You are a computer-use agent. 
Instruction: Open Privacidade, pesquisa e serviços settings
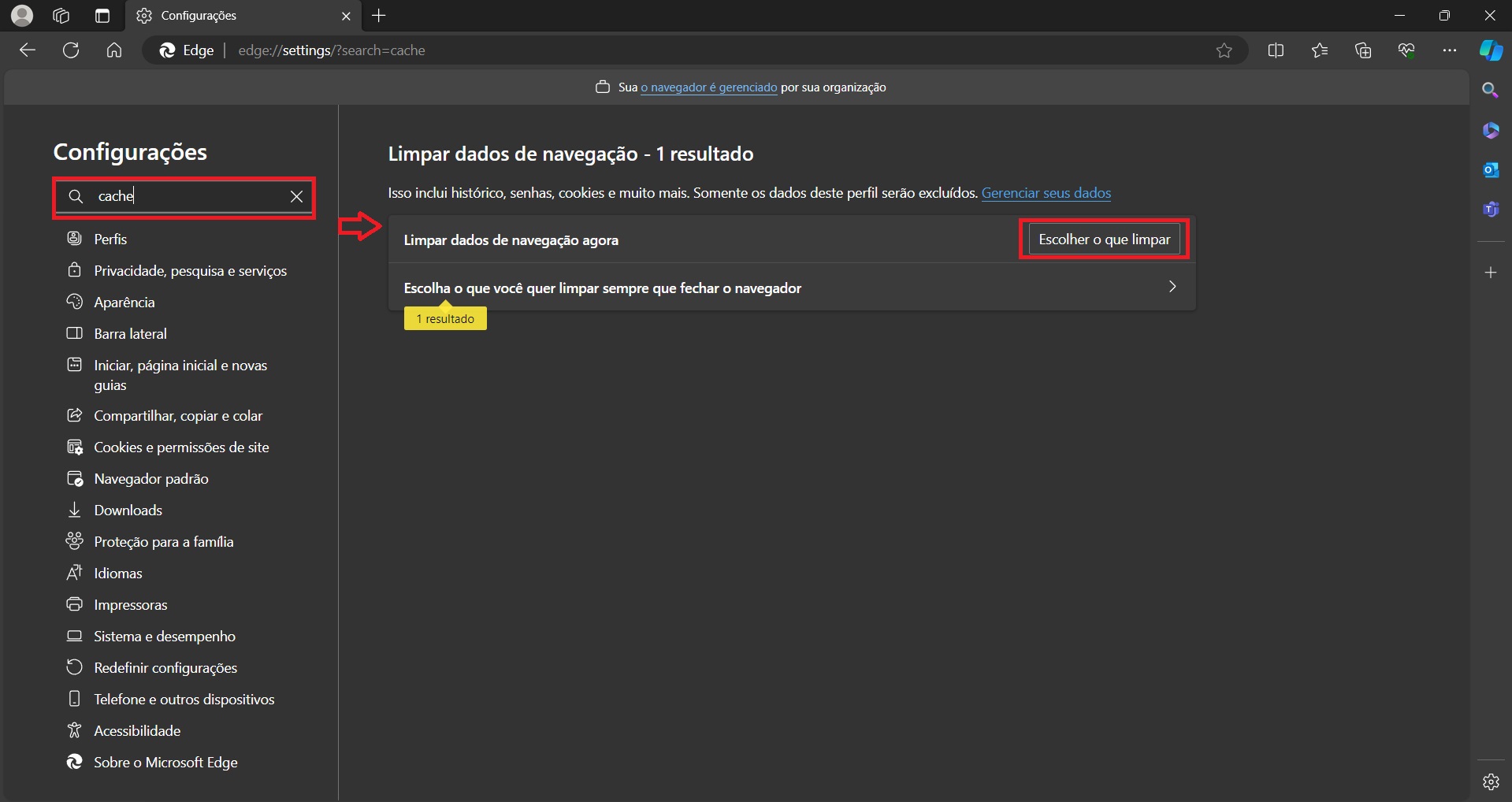pos(190,271)
